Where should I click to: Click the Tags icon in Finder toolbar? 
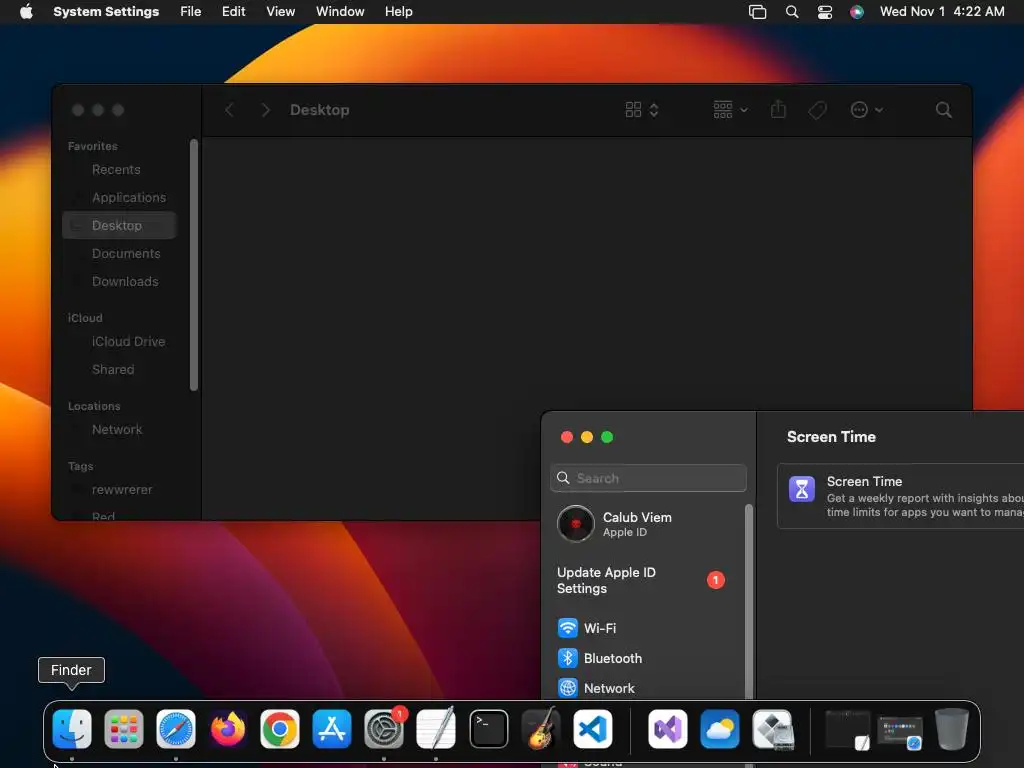[x=817, y=110]
